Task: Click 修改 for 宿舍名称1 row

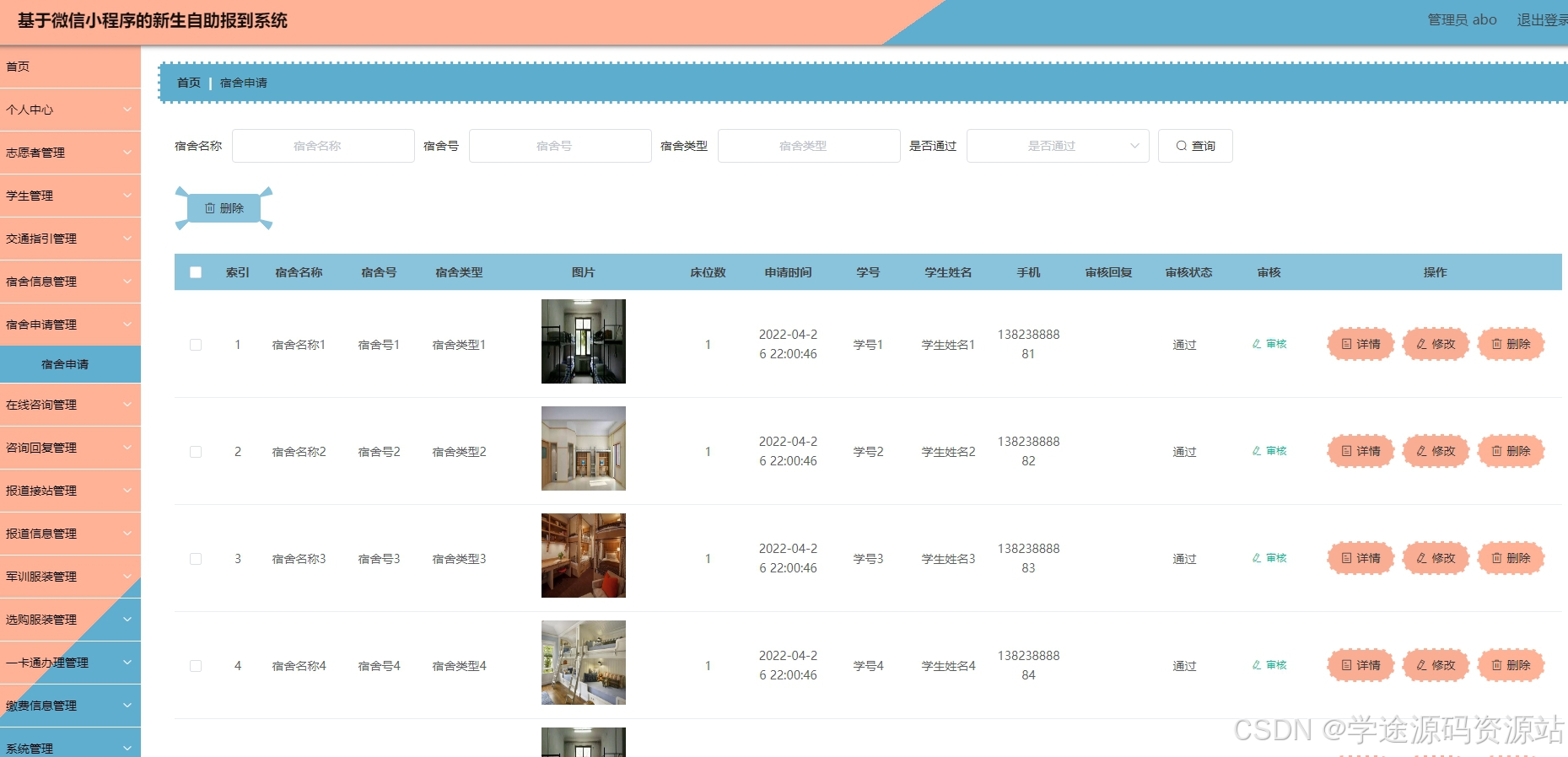Action: [x=1436, y=344]
